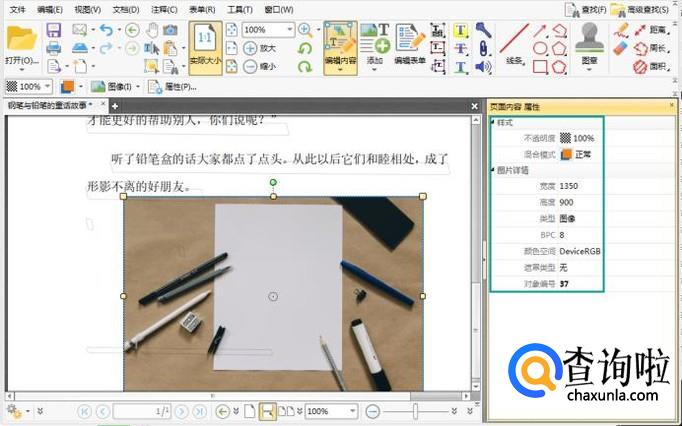Open the 文件 (File) menu
682x426 pixels.
pyautogui.click(x=18, y=9)
